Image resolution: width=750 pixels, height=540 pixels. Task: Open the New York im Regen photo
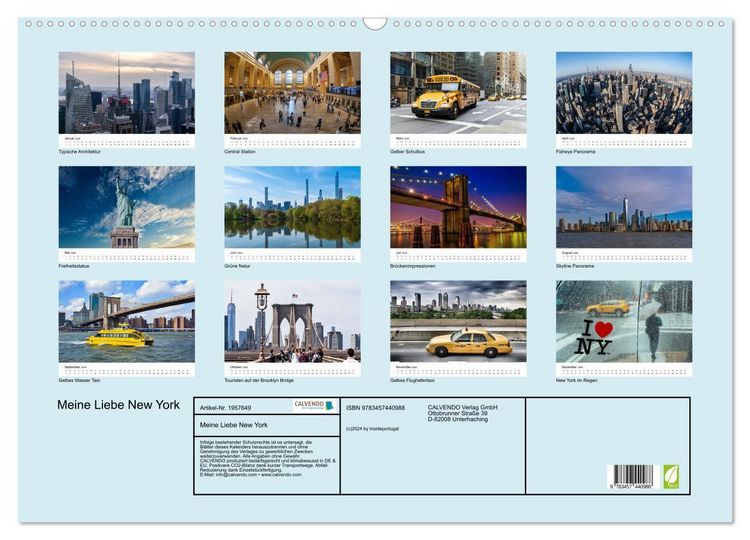click(x=624, y=321)
